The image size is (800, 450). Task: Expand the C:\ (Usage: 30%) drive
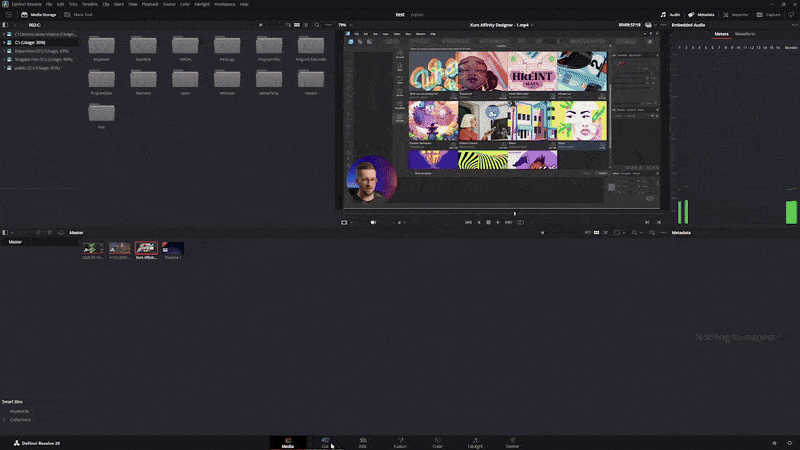tap(4, 43)
